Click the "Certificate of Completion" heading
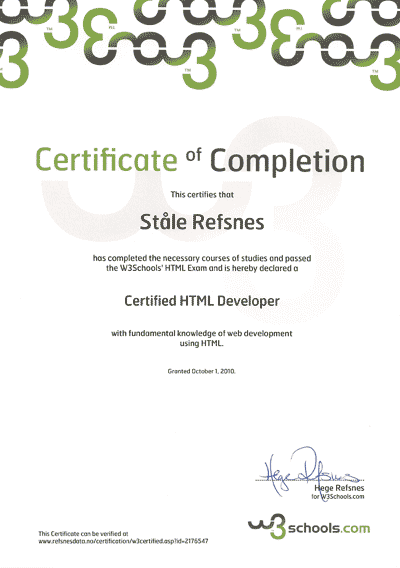The width and height of the screenshot is (400, 568). coord(200,161)
